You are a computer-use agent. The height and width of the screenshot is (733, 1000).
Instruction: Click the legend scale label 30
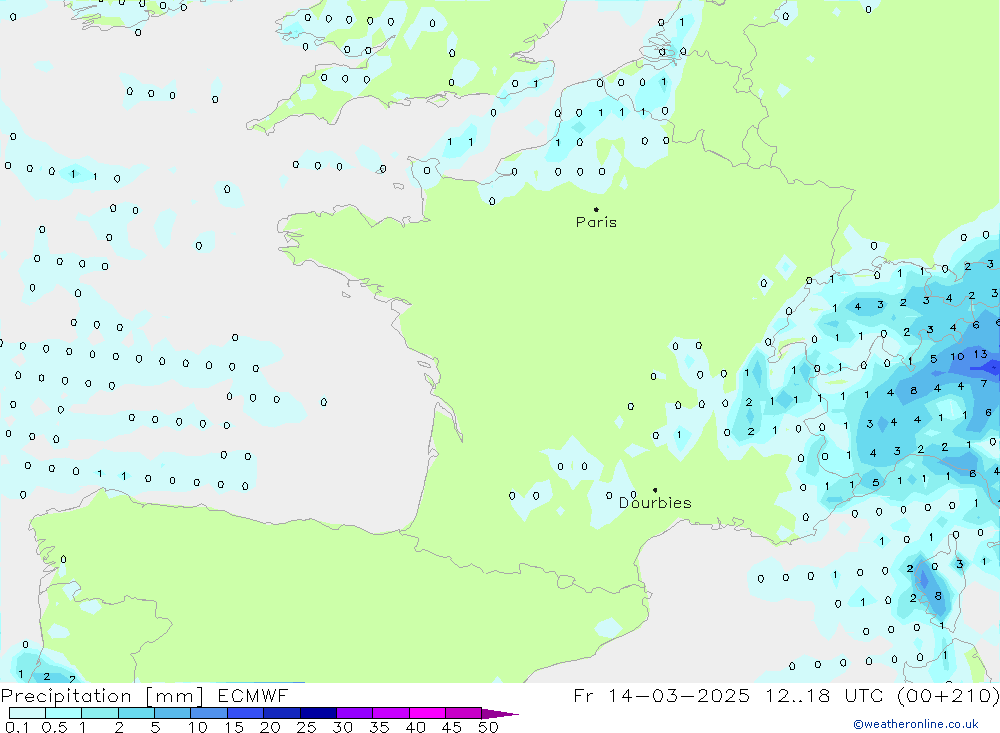[x=342, y=727]
